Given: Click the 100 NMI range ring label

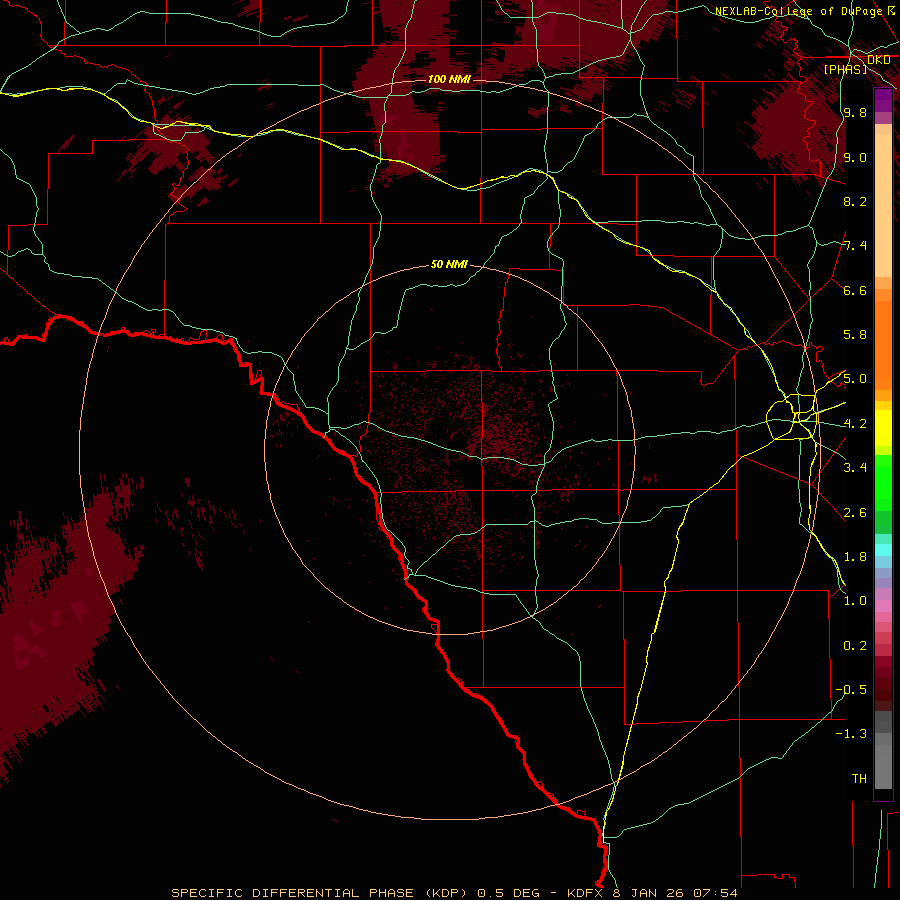Looking at the screenshot, I should pos(449,79).
